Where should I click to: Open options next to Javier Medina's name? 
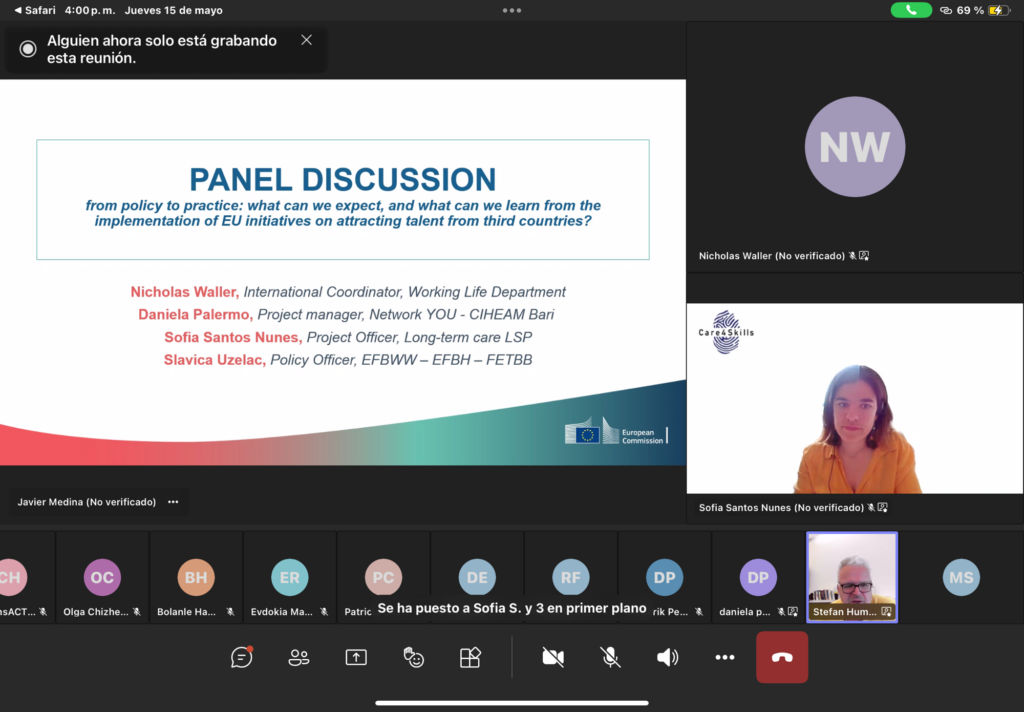[x=173, y=502]
